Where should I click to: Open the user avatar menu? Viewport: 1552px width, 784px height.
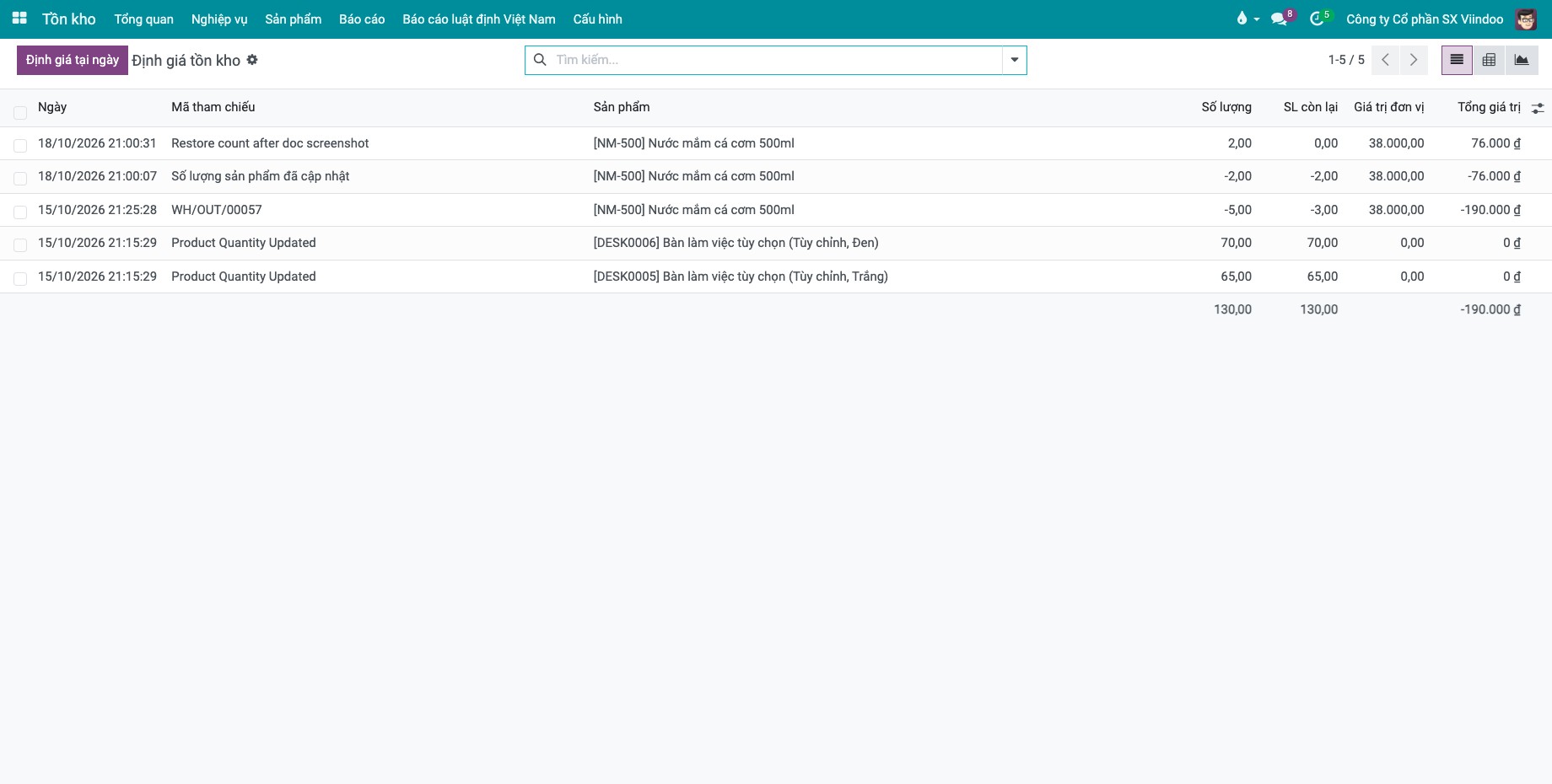coord(1526,19)
